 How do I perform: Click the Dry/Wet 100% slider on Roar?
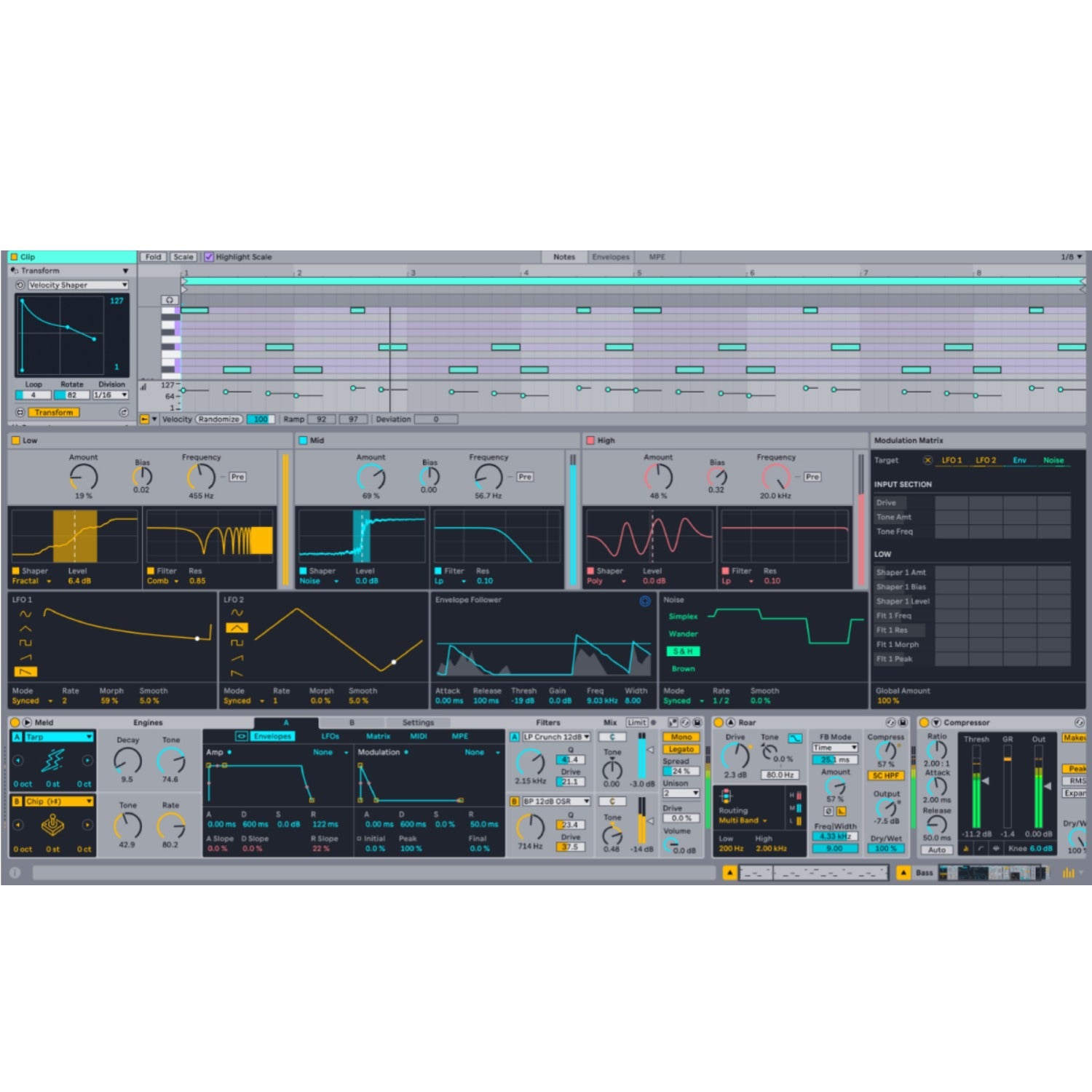click(886, 848)
